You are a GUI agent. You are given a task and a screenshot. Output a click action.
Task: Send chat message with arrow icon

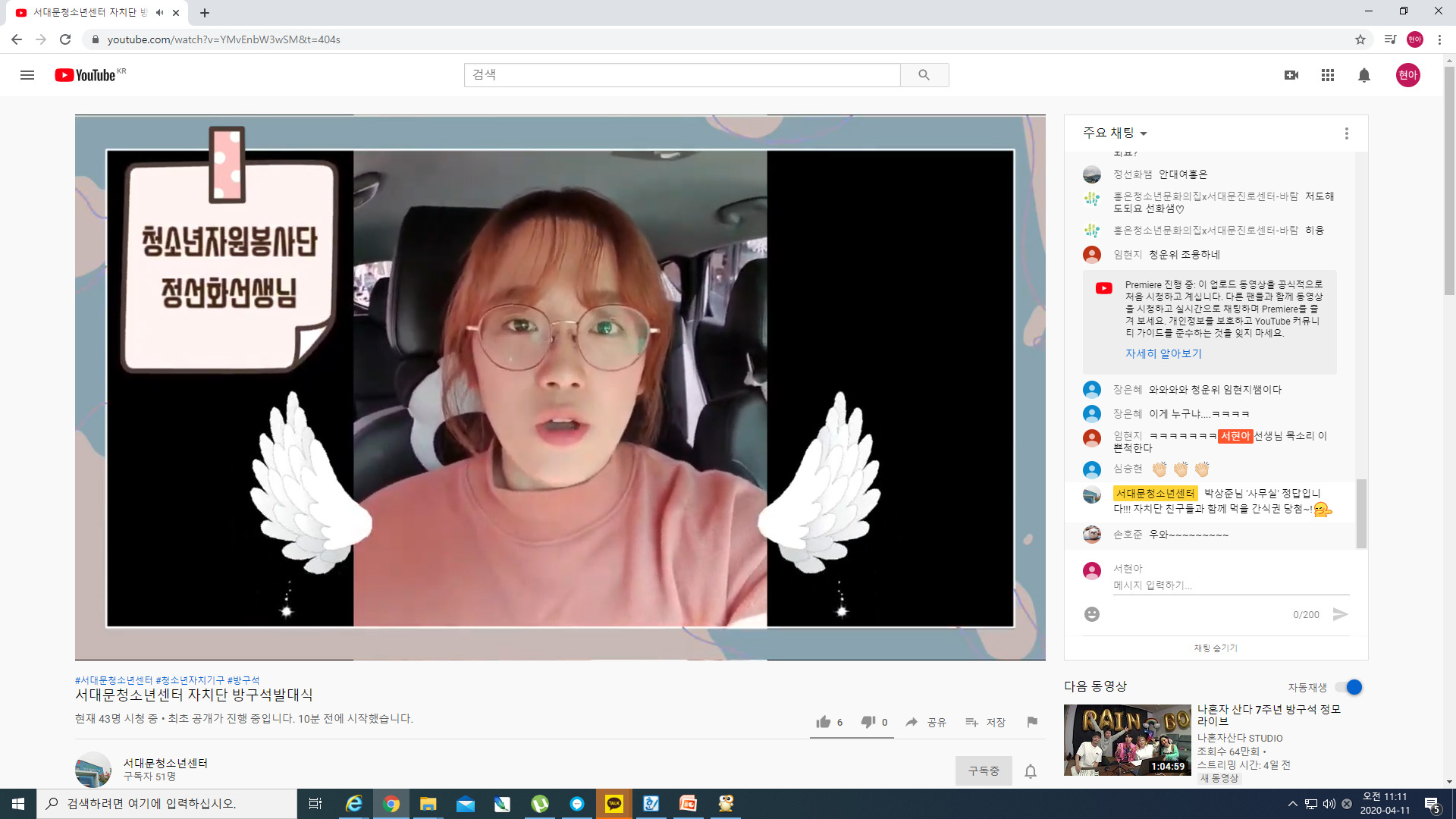(1342, 614)
